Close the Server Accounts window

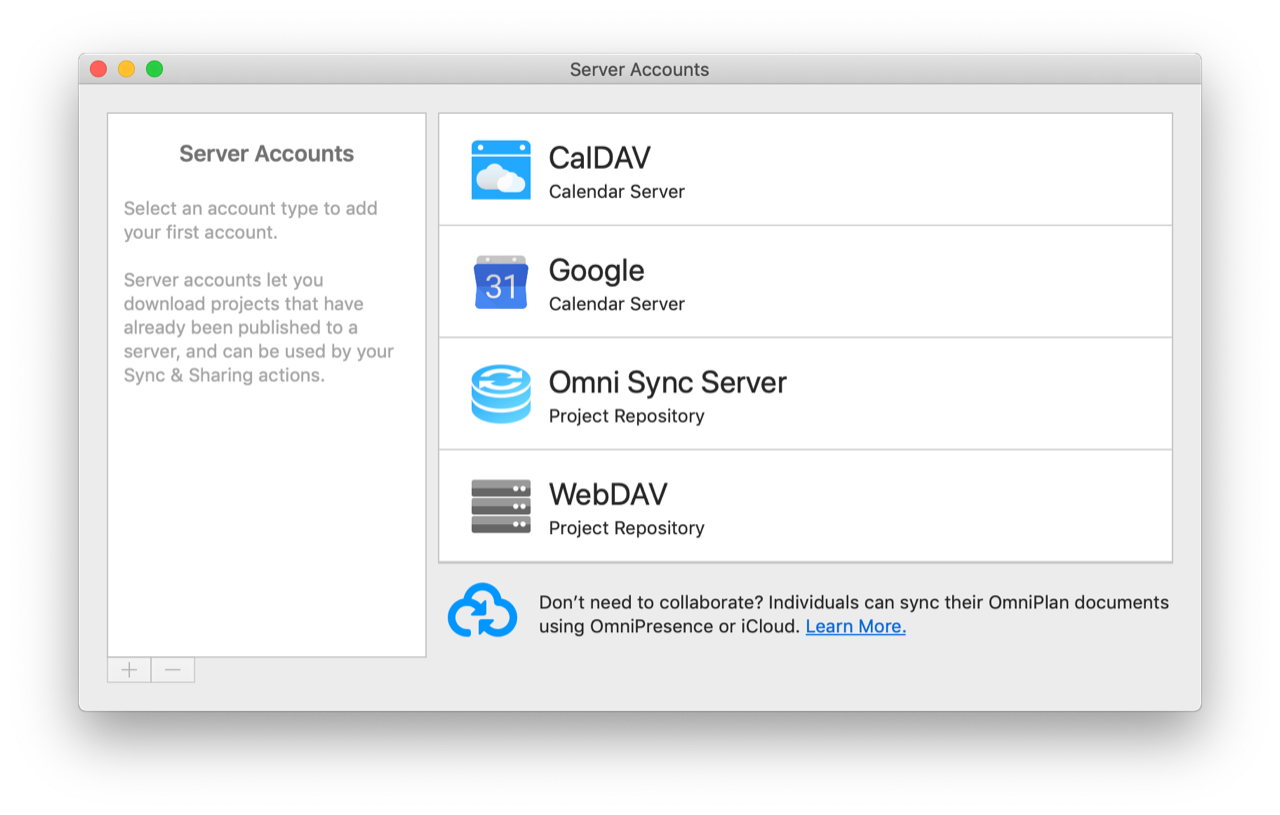(x=98, y=69)
